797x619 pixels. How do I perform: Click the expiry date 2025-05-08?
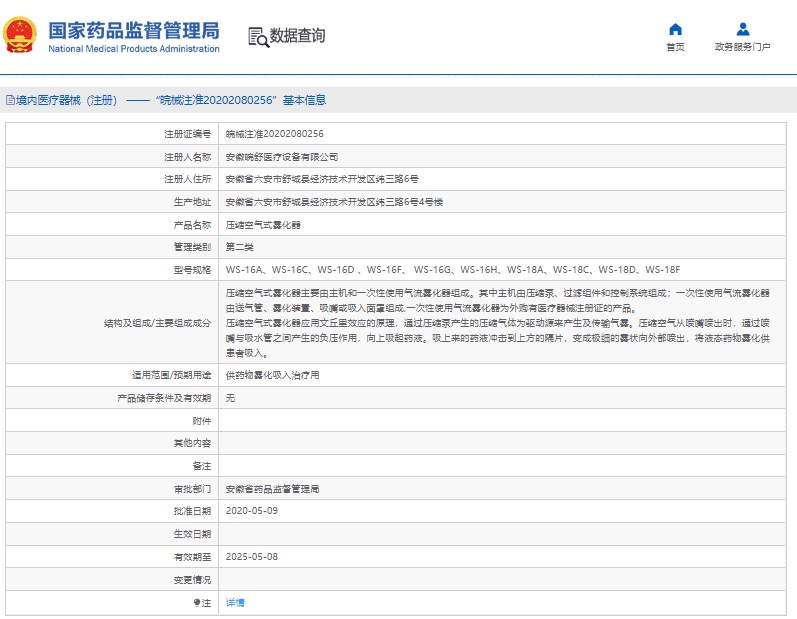pos(251,556)
